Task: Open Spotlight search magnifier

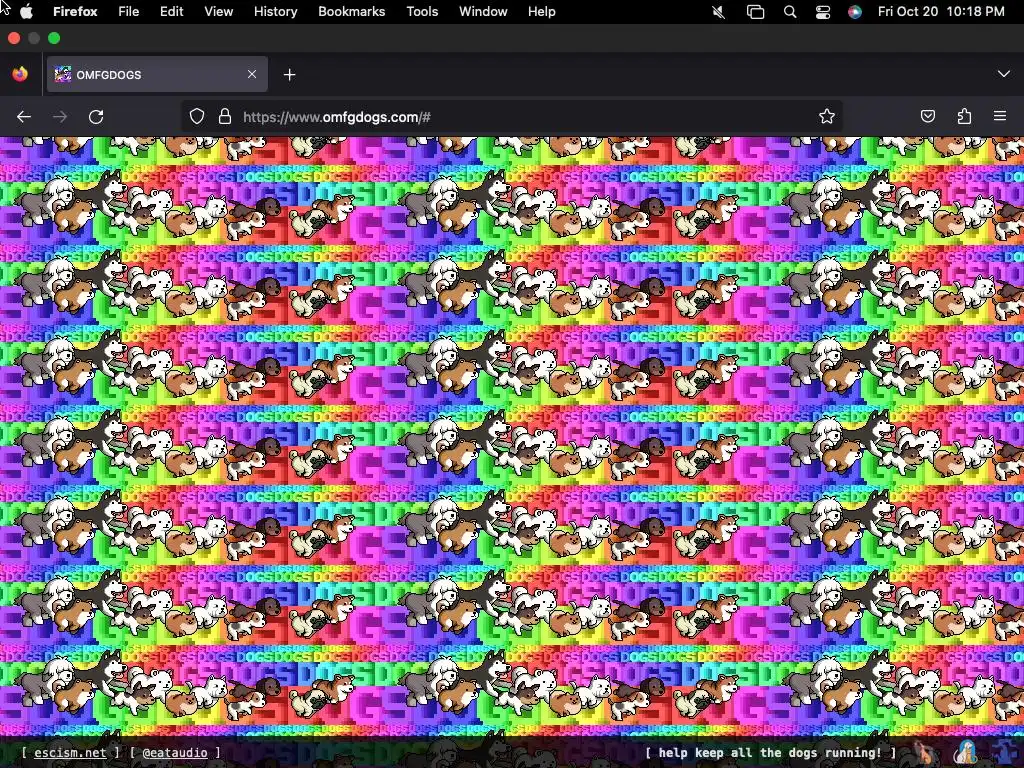Action: [x=790, y=12]
